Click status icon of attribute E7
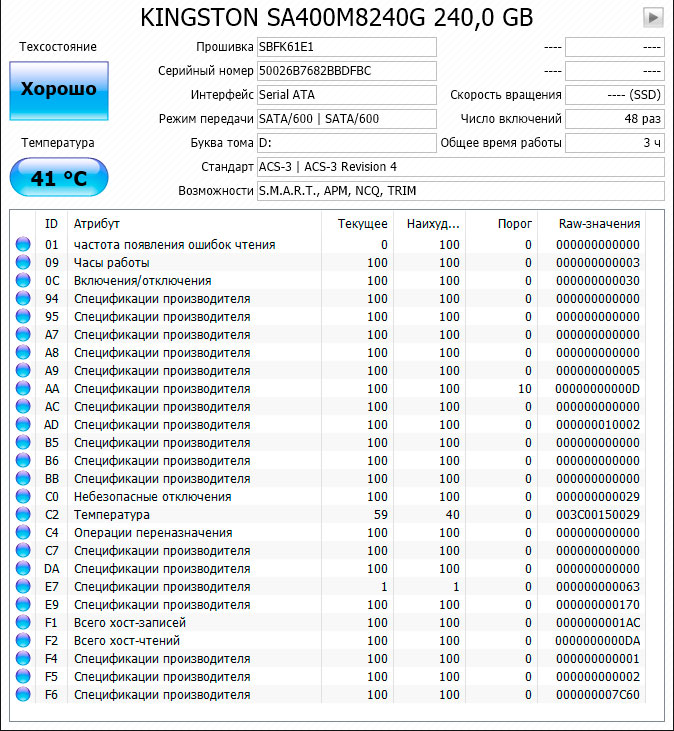674x731 pixels. point(23,586)
